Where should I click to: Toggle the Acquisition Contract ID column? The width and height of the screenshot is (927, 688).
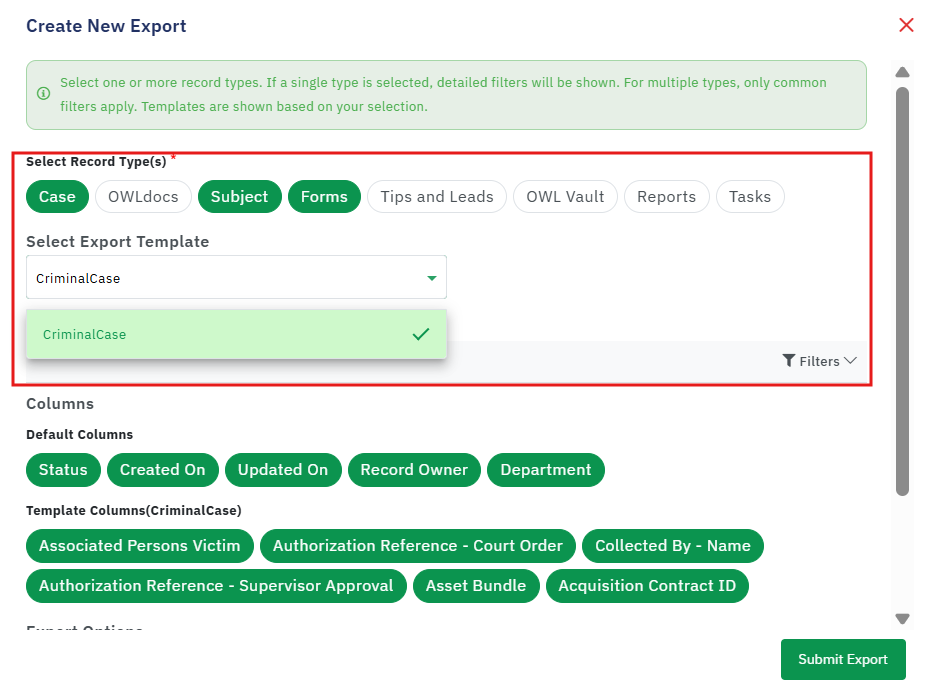pos(647,586)
